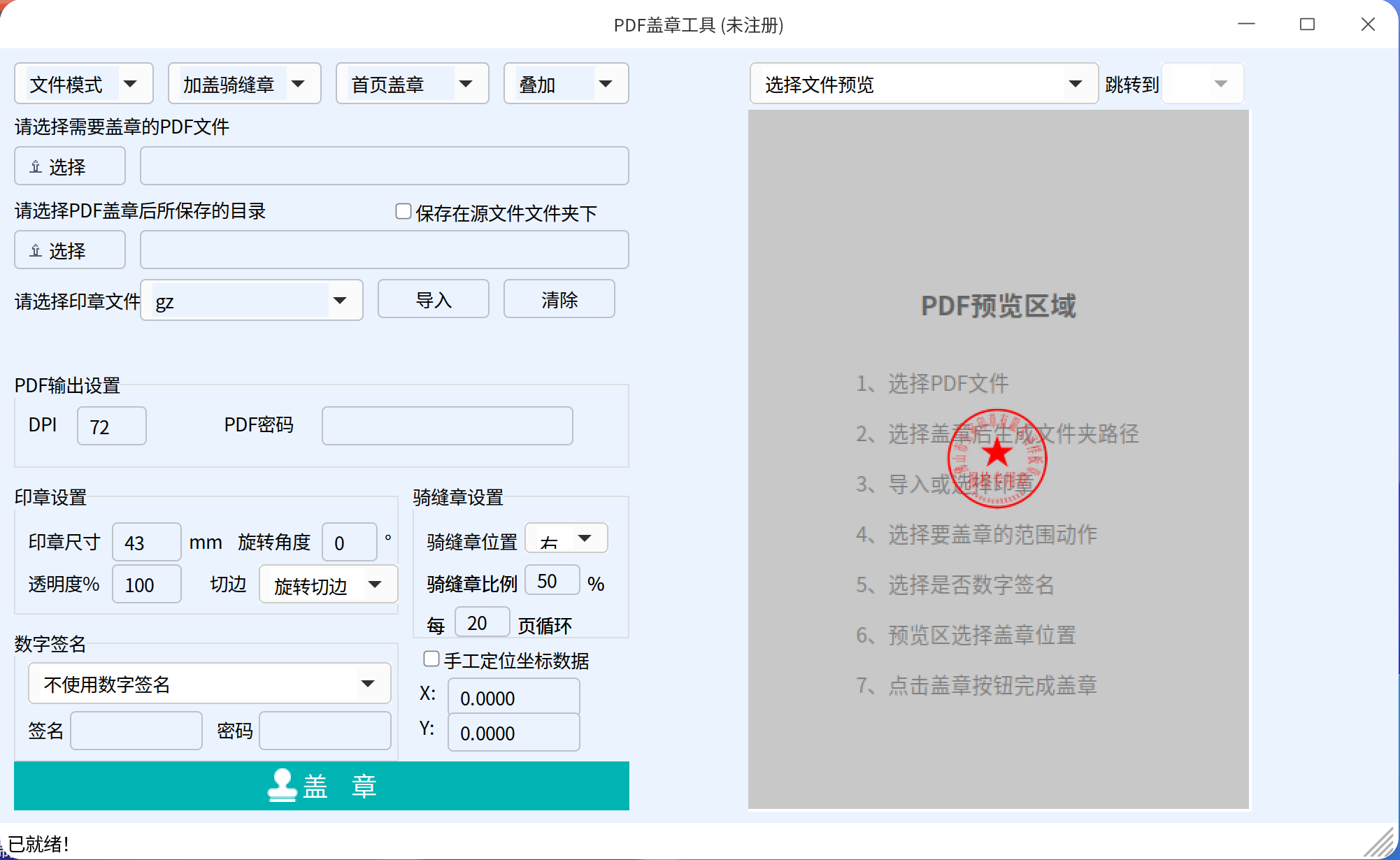
Task: Open the 跳转到 page dropdown
Action: [1202, 84]
